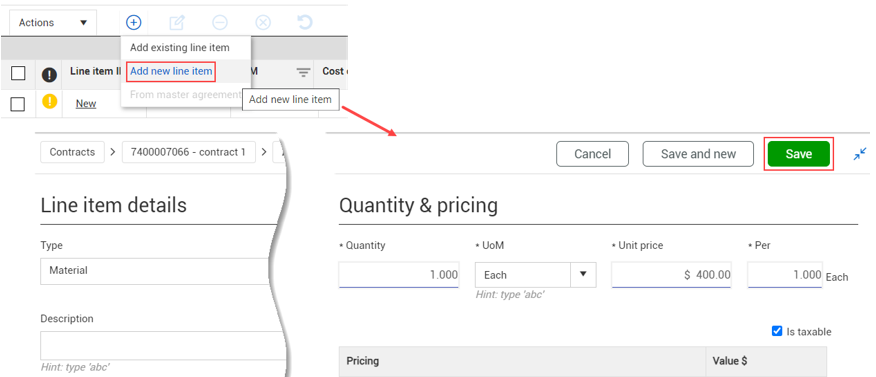Viewport: 876px width, 377px height.
Task: Open 7400007066 - contract 1 breadcrumb
Action: tap(188, 152)
